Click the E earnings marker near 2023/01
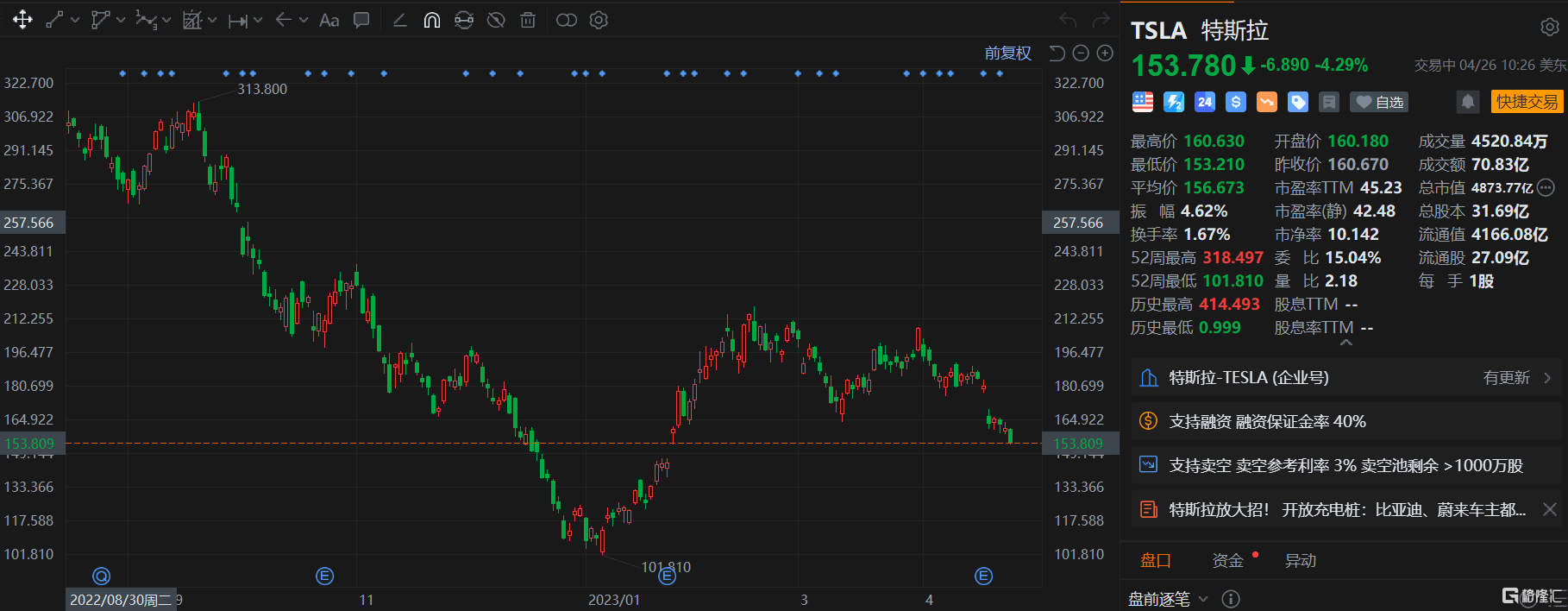 [667, 576]
